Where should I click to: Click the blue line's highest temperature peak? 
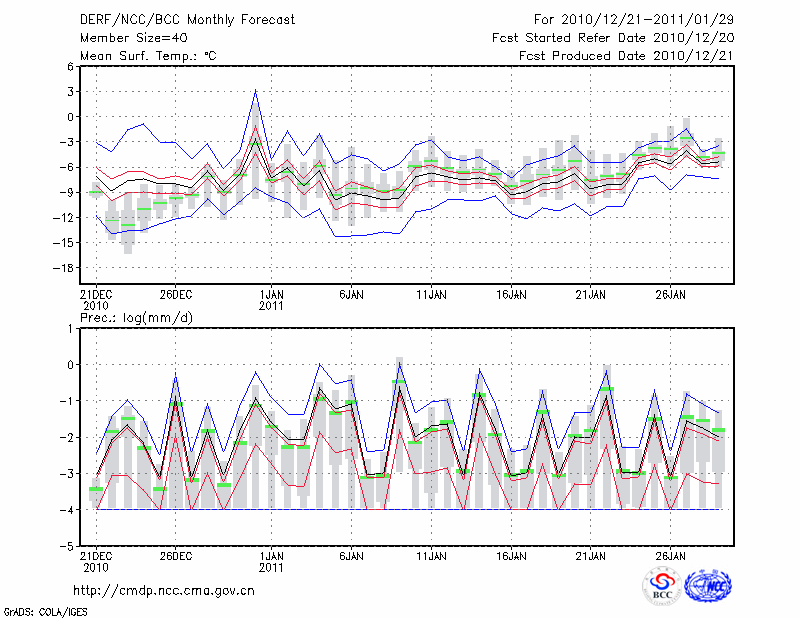(256, 91)
